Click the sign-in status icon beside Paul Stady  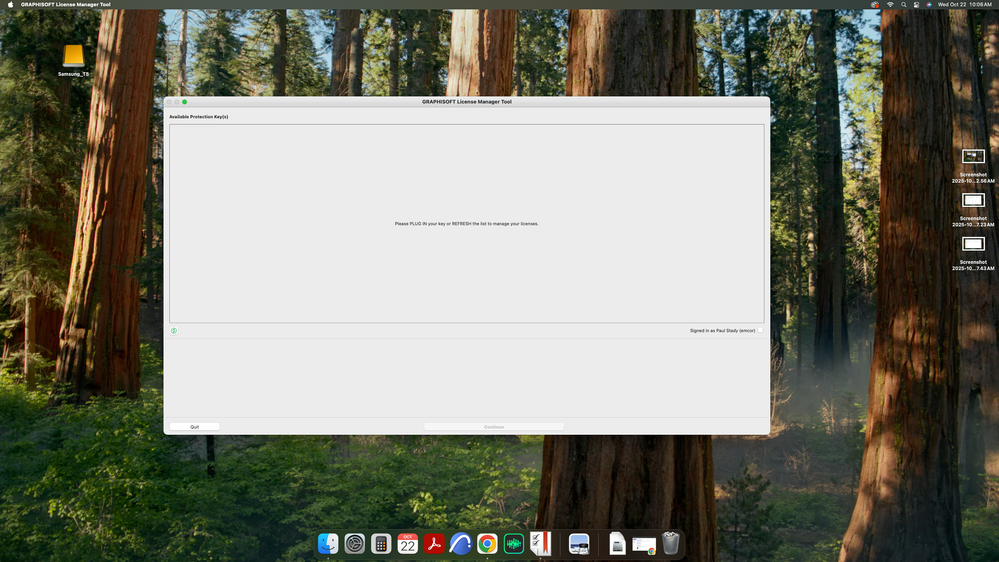pos(760,330)
